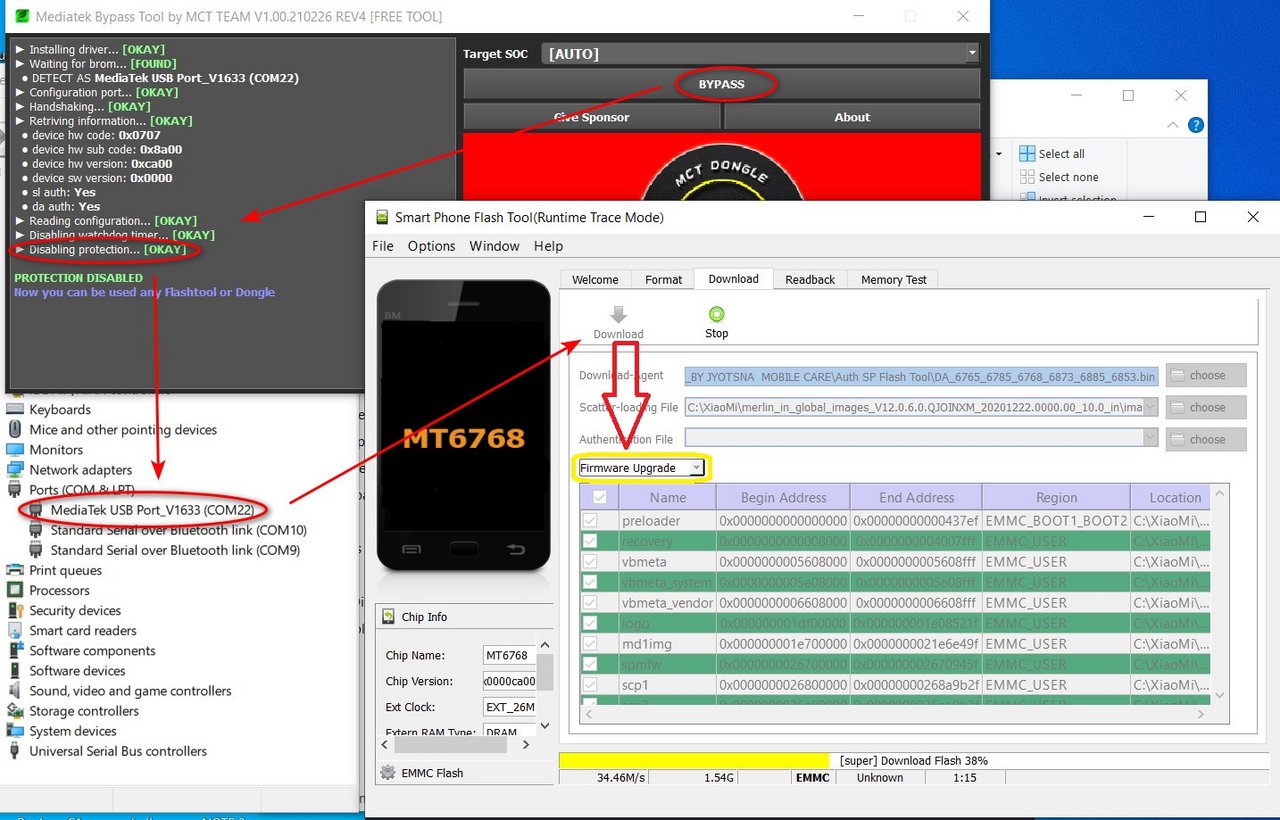Click the Keyboards device icon
Screen dimensions: 1280x820
(x=15, y=410)
